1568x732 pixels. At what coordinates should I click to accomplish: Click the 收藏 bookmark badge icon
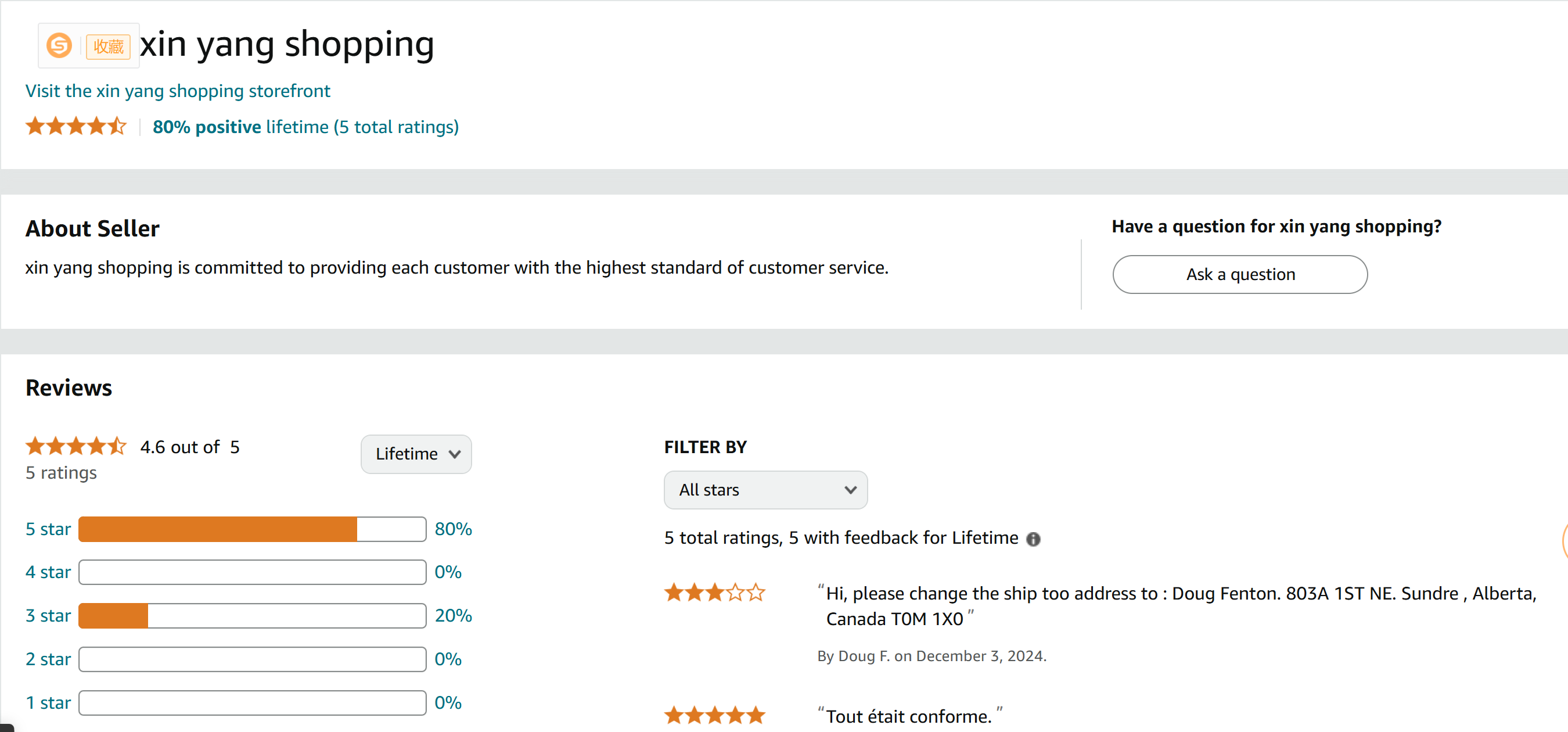pos(109,47)
